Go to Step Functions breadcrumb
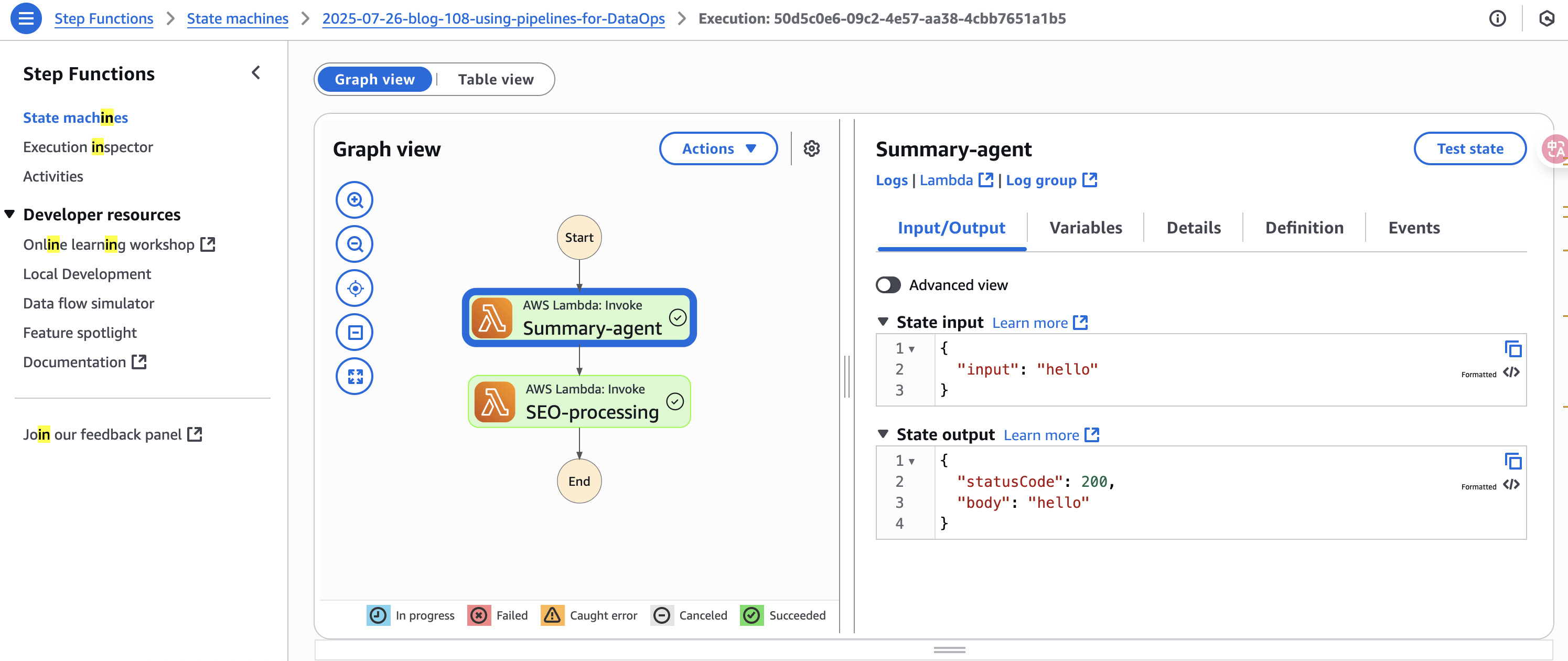This screenshot has height=661, width=1568. pyautogui.click(x=103, y=19)
